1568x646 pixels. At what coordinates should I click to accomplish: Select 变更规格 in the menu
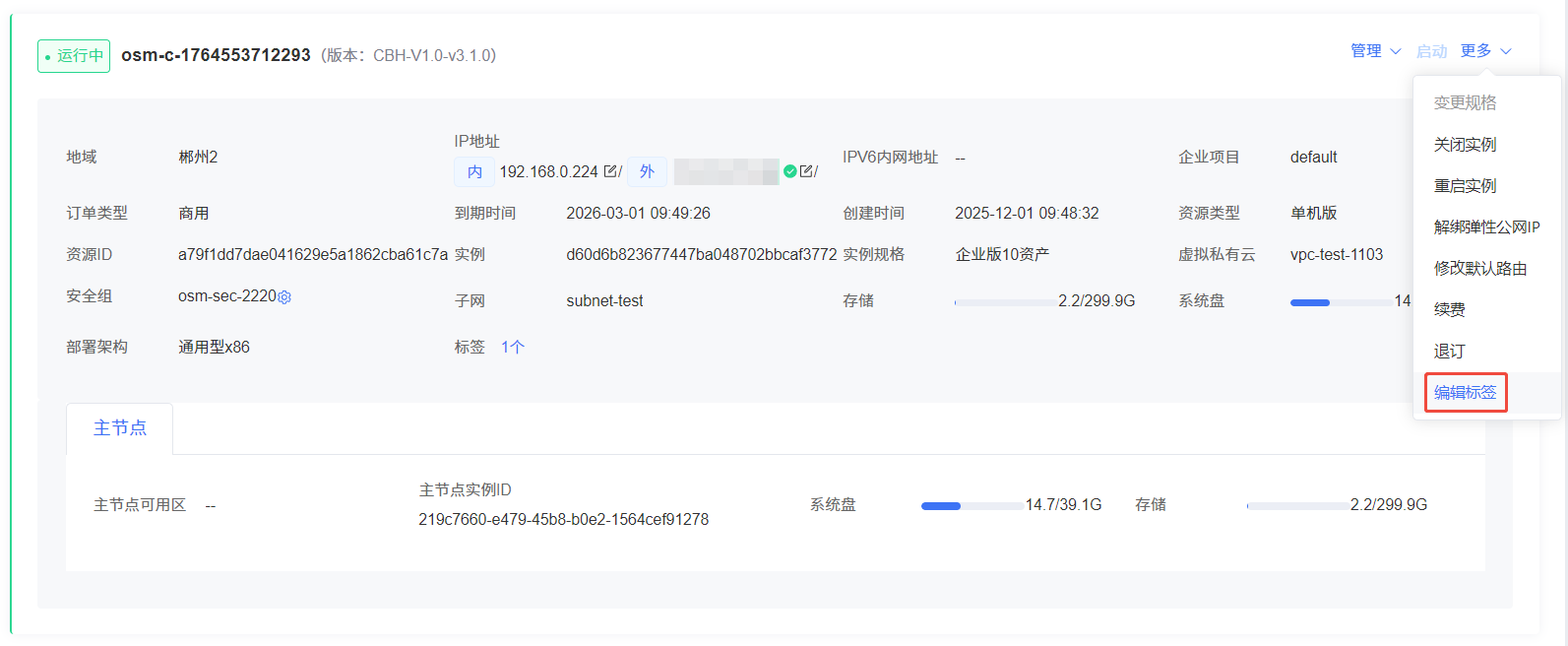pos(1465,102)
